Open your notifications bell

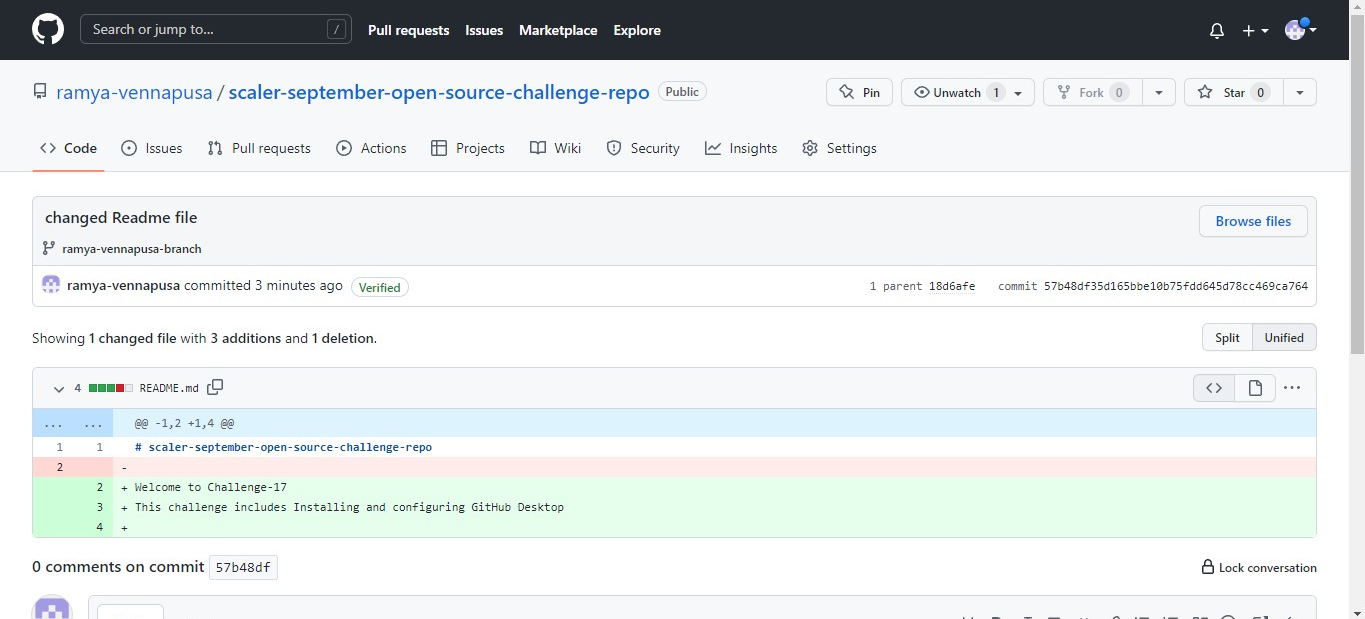1217,30
